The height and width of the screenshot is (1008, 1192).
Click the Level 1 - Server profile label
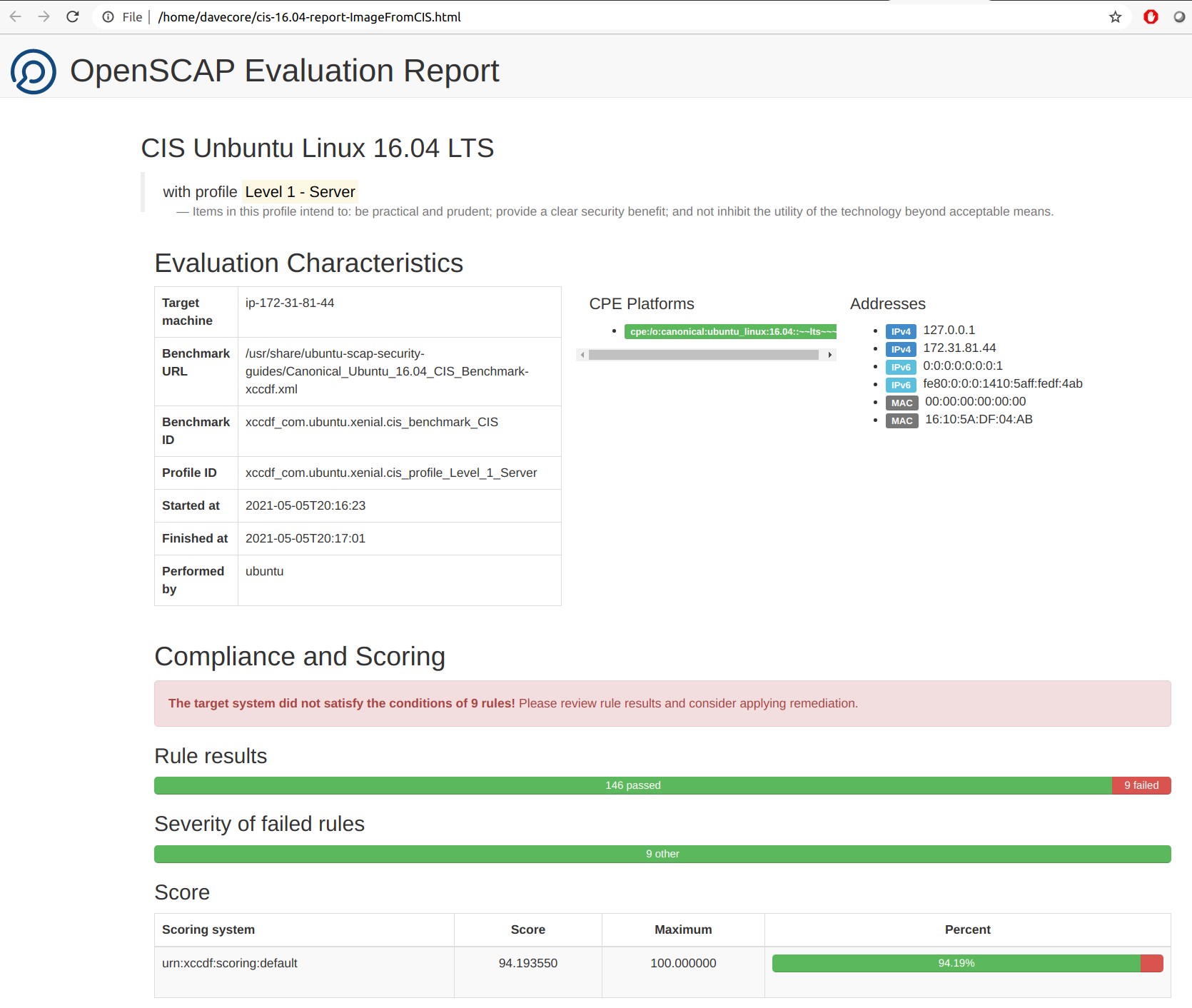pos(300,191)
